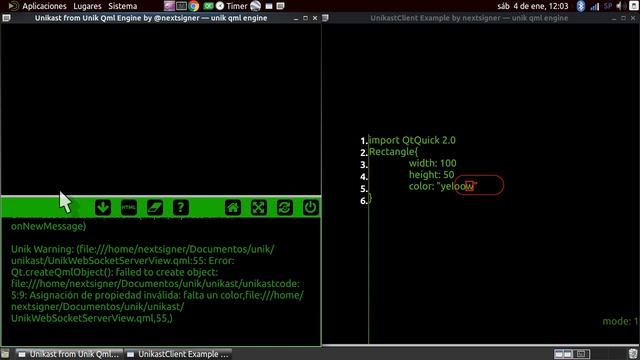The height and width of the screenshot is (360, 640).
Task: Click the clock icon beside Timer
Action: [220, 6]
